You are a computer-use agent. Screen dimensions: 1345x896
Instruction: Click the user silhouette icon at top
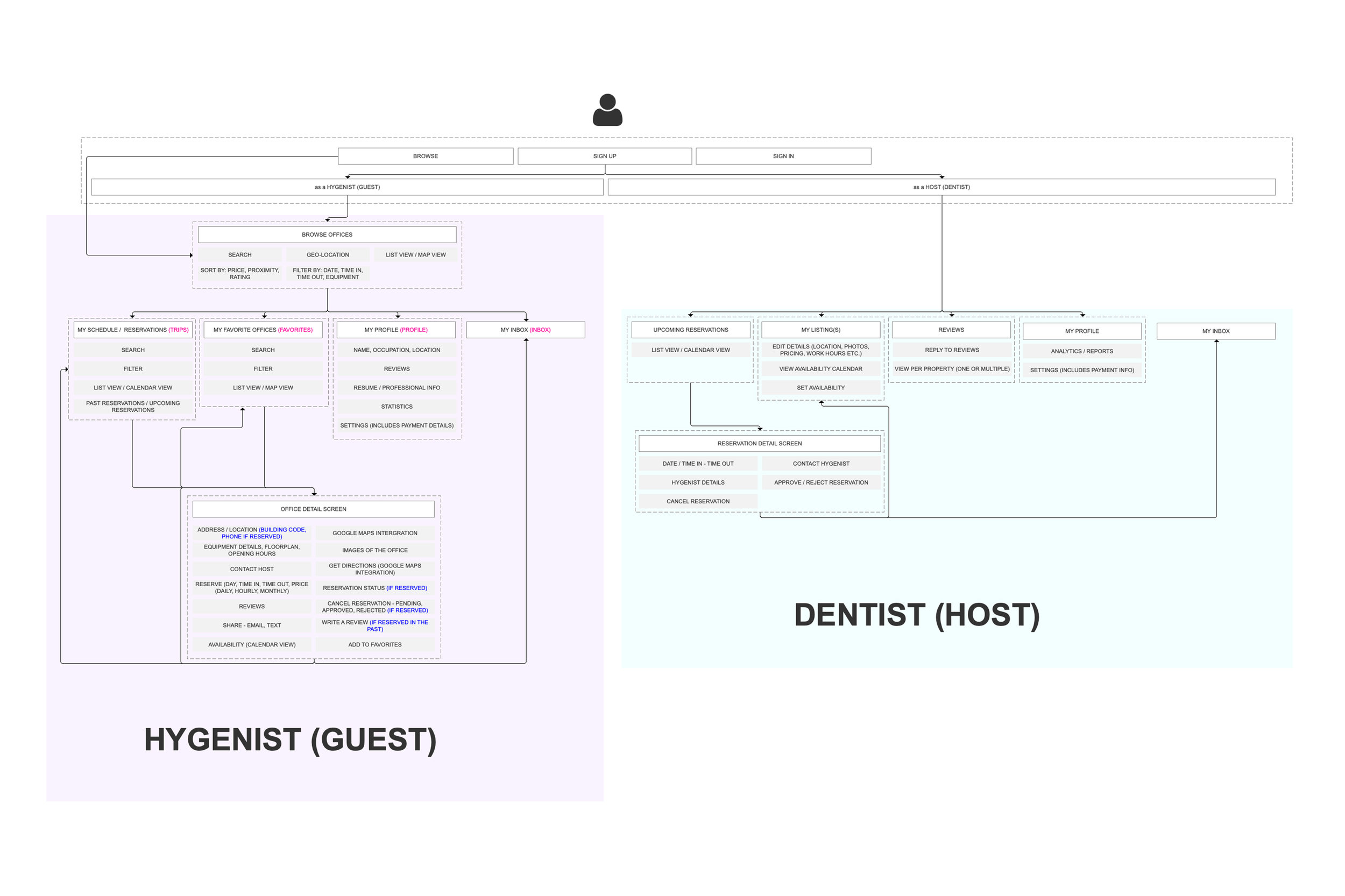607,110
